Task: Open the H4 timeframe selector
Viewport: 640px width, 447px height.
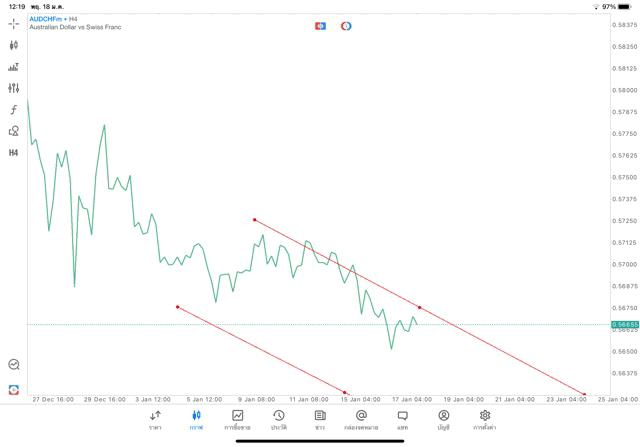Action: point(14,153)
